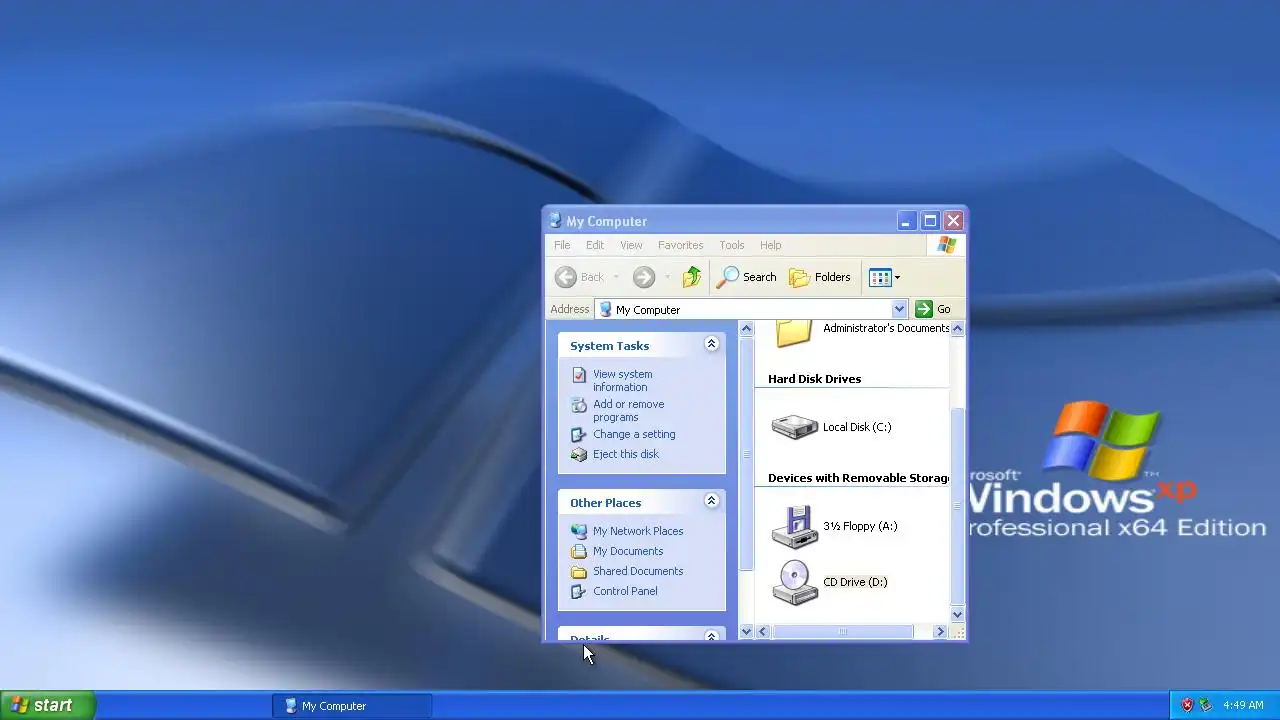The image size is (1280, 720).
Task: Click task pane scroll down arrow
Action: 746,632
